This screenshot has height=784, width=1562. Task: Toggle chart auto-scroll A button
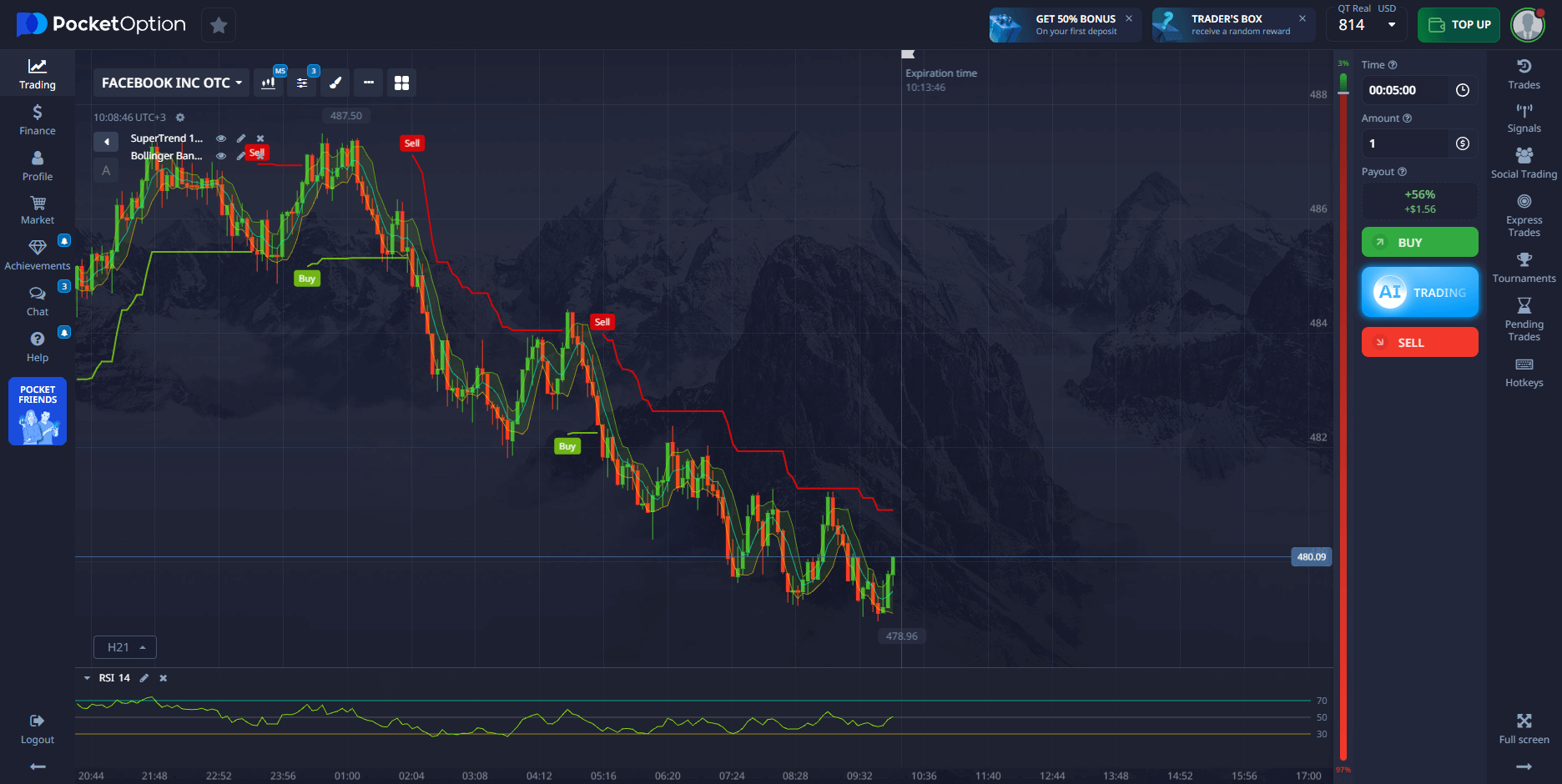[106, 171]
